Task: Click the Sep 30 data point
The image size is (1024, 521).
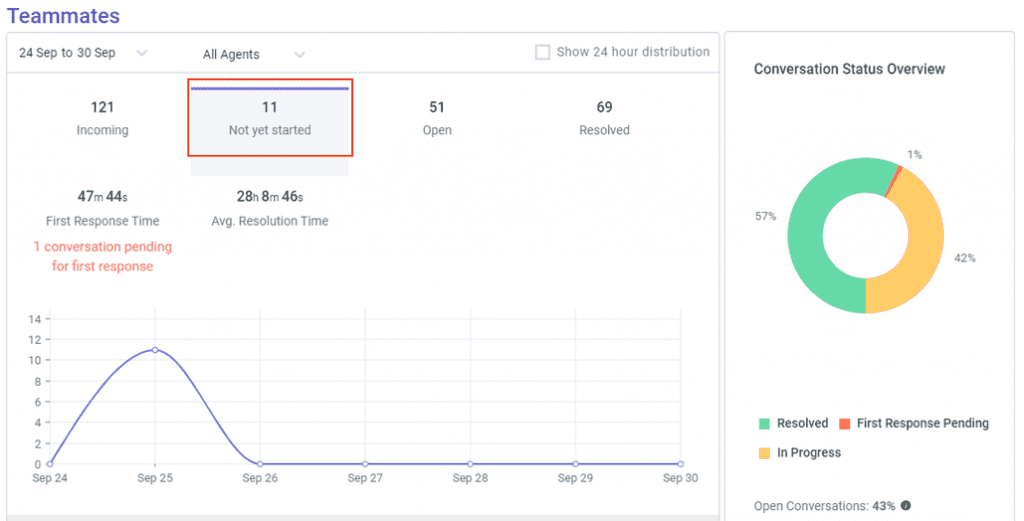Action: click(x=680, y=464)
